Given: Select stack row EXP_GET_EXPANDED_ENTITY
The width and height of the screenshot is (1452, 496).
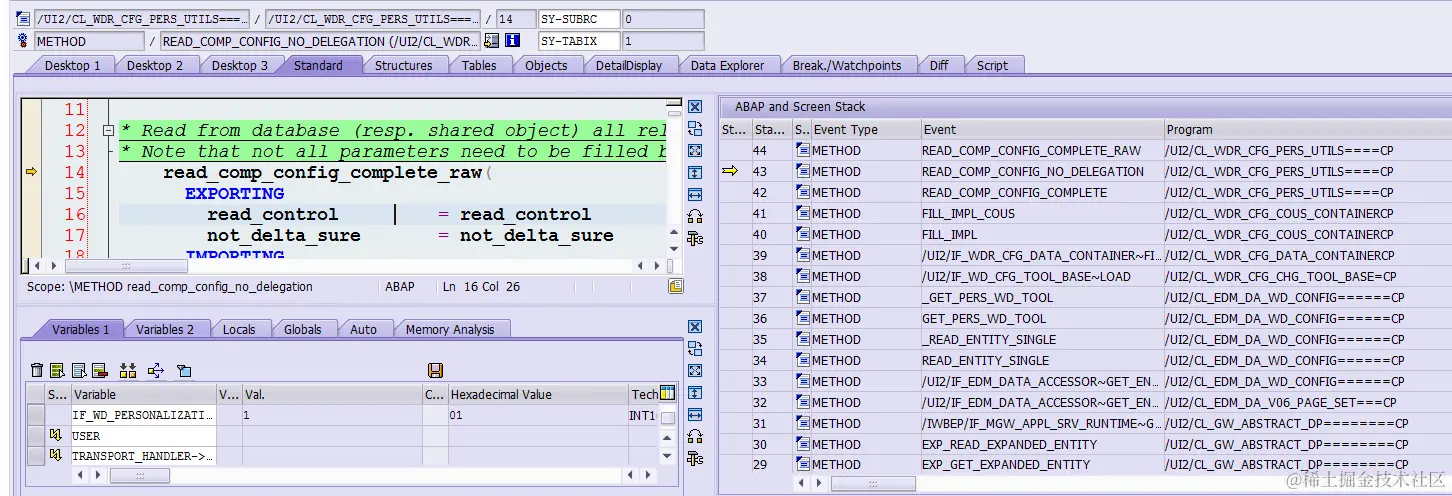Looking at the screenshot, I should [1085, 464].
